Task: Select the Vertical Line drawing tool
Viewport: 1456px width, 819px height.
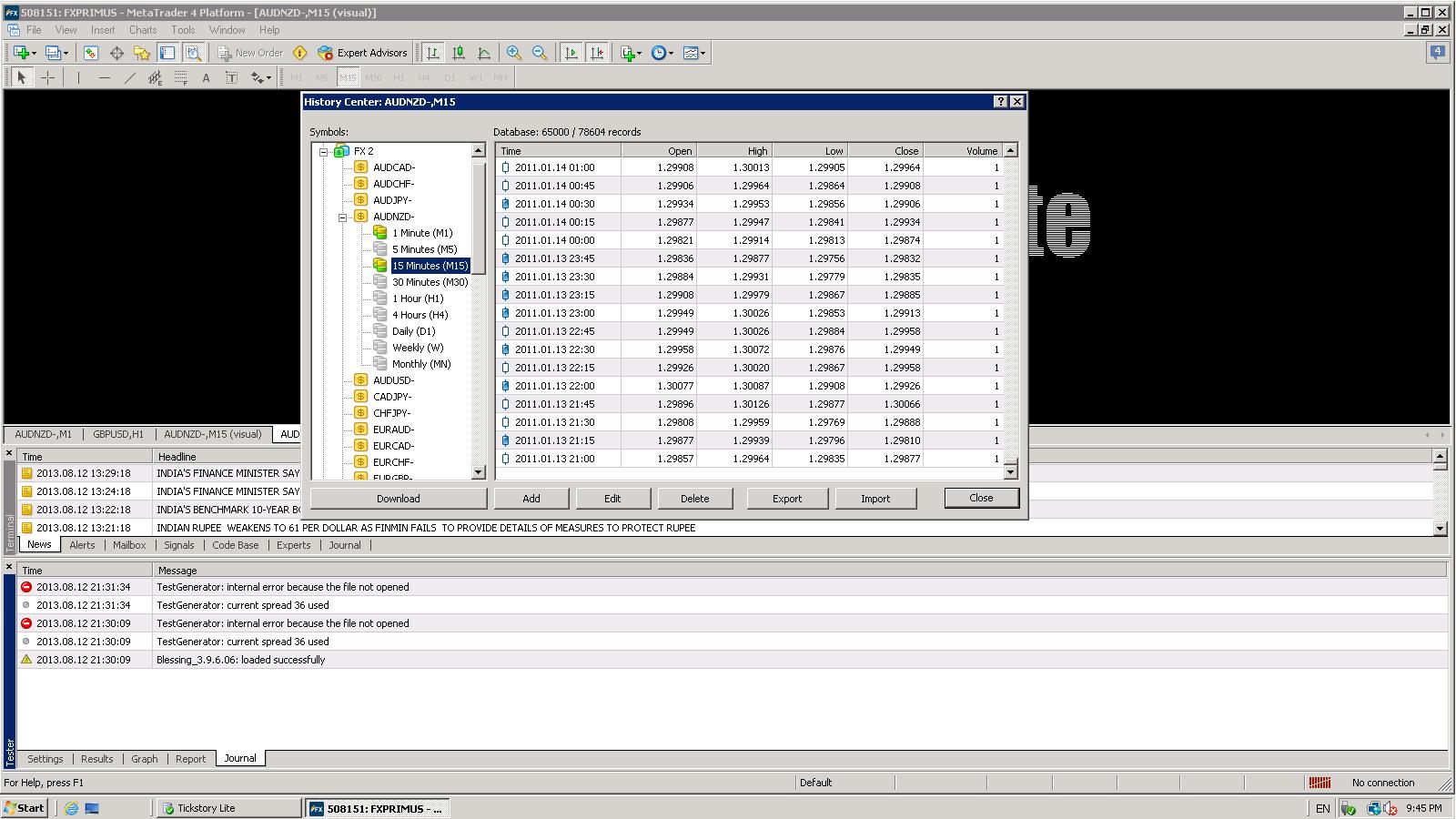Action: click(78, 77)
